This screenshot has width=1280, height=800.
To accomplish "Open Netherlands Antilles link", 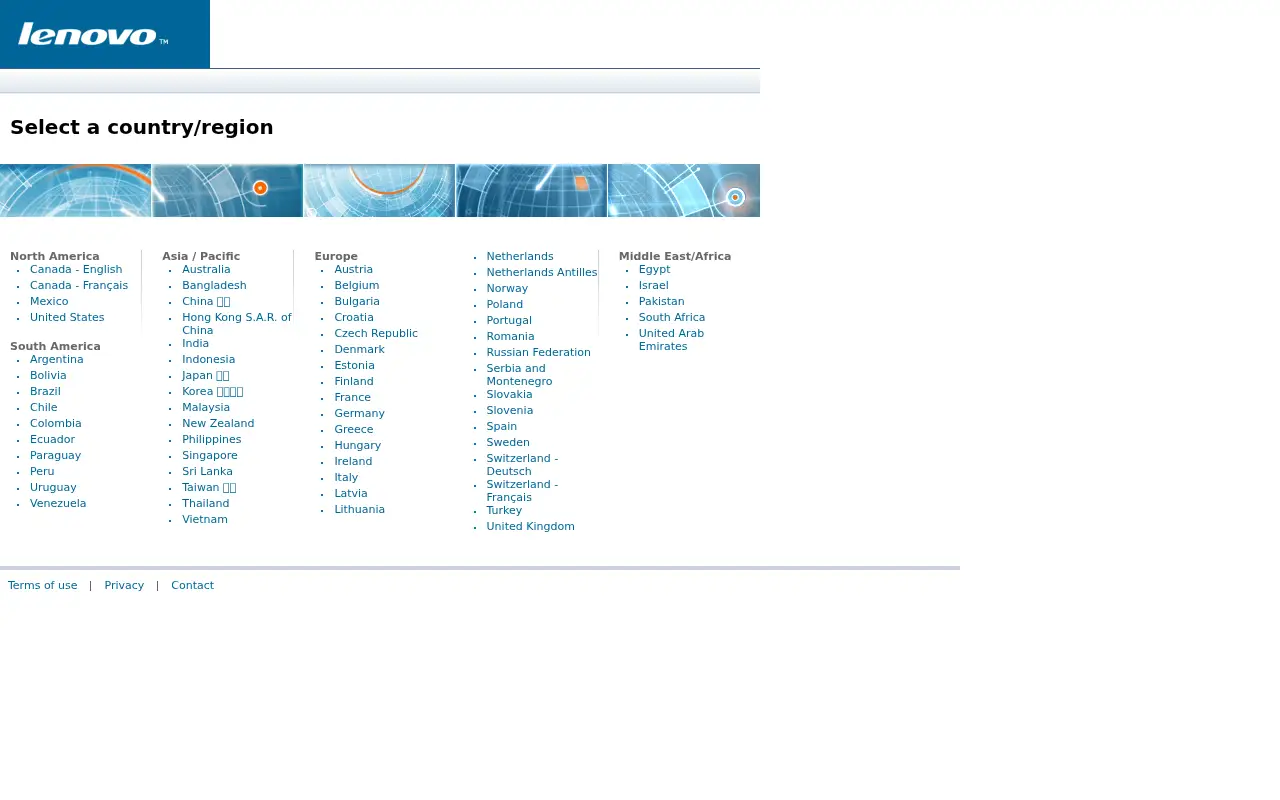I will click(541, 272).
